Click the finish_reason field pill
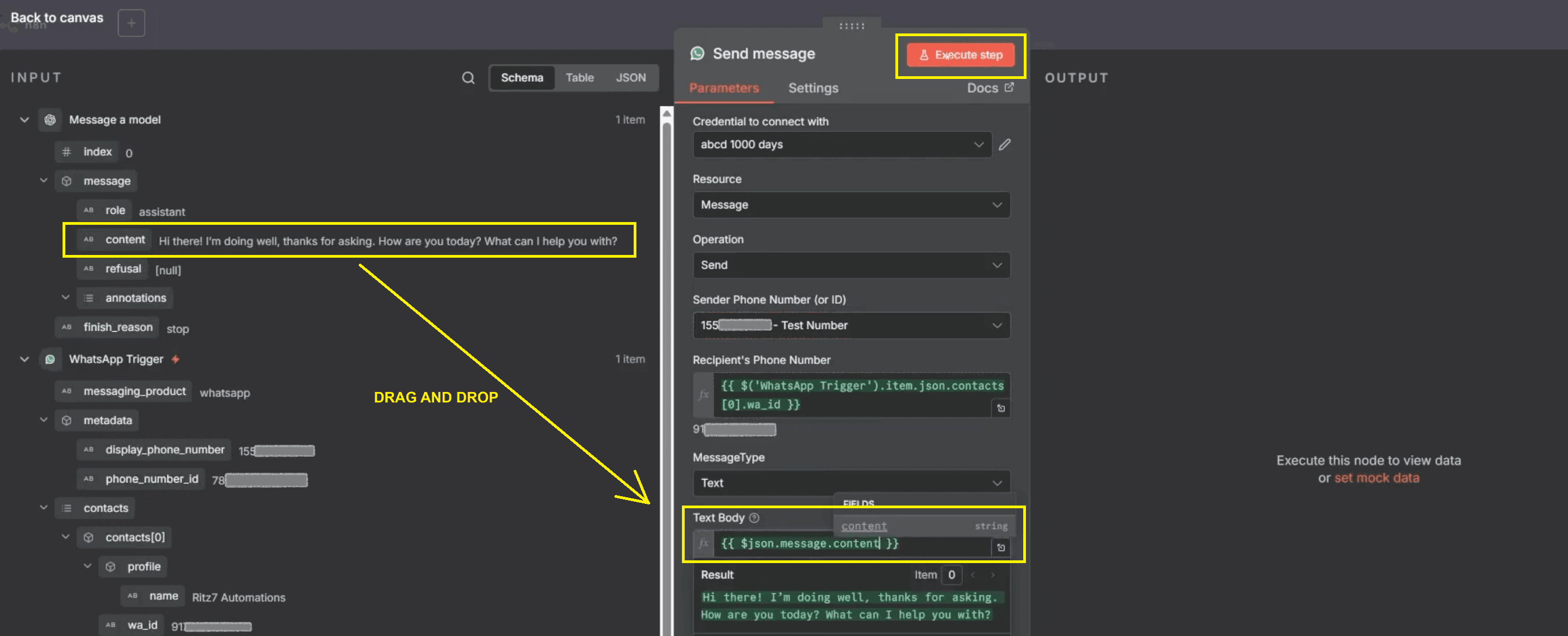 107,327
